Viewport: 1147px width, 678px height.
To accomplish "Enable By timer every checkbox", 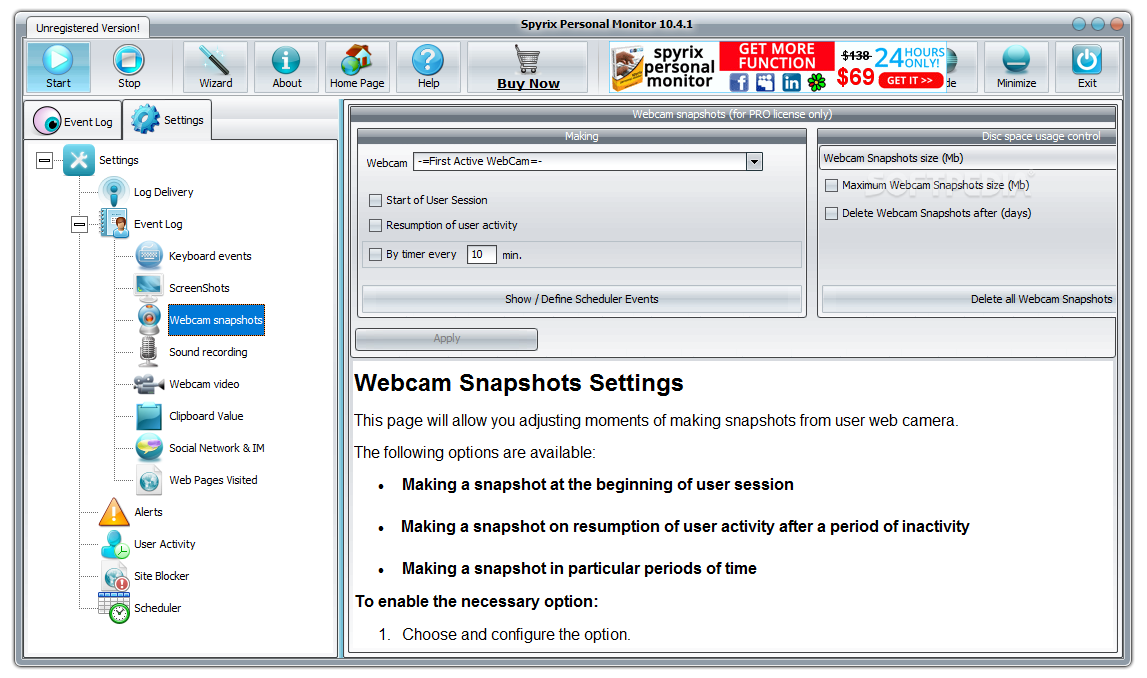I will 375,255.
